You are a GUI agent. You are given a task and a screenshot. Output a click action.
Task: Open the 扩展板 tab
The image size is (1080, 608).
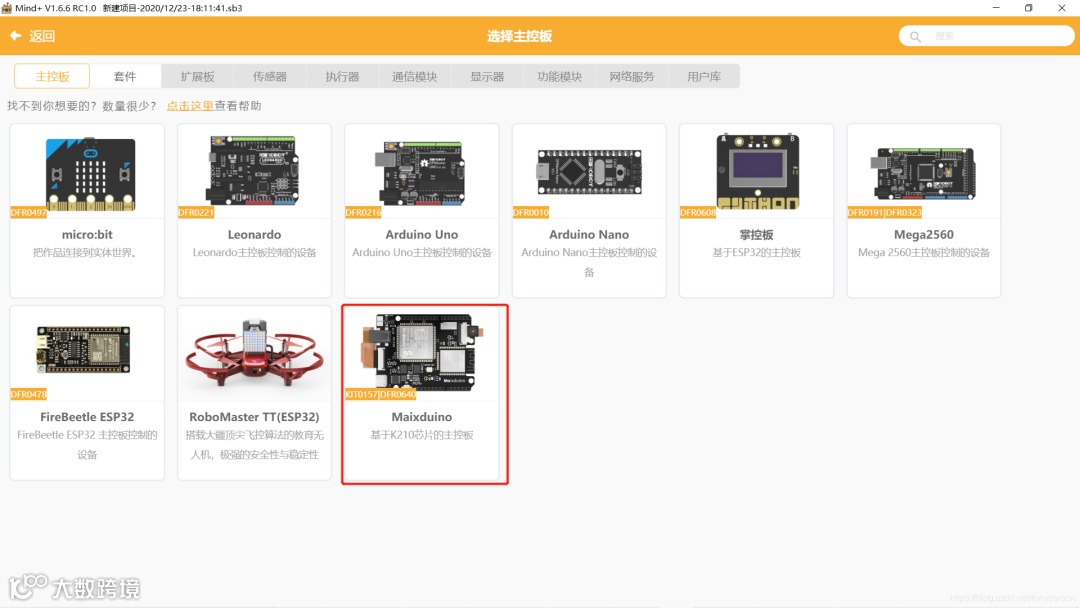coord(198,76)
